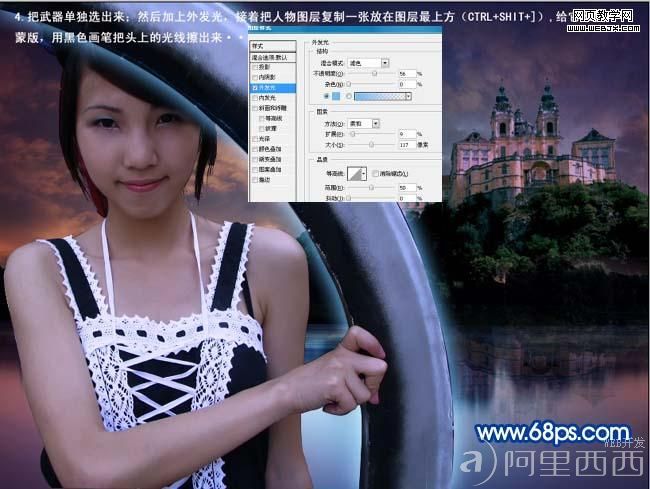Image resolution: width=650 pixels, height=489 pixels.
Task: Click the 不透明度 (Opacity) slider handle
Action: tap(375, 73)
